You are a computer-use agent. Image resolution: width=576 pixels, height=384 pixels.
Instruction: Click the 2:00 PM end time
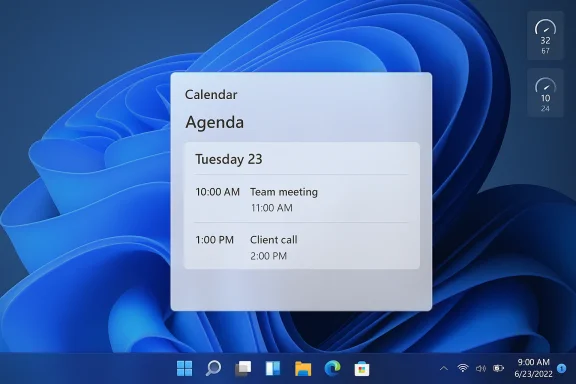[x=269, y=256]
